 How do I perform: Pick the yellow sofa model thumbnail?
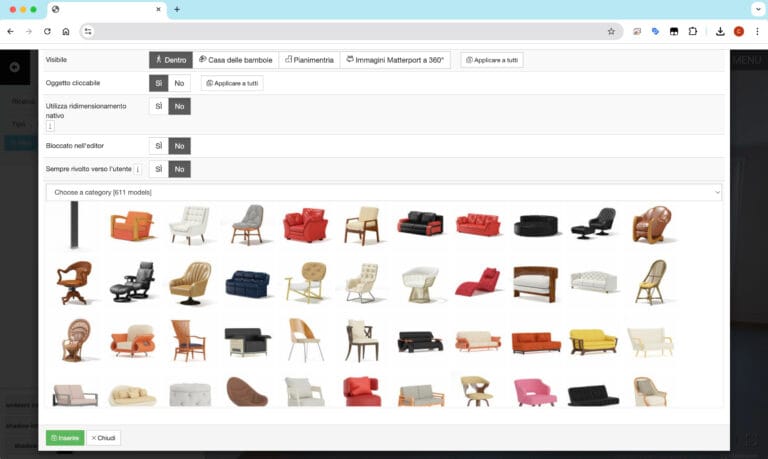[x=593, y=341]
